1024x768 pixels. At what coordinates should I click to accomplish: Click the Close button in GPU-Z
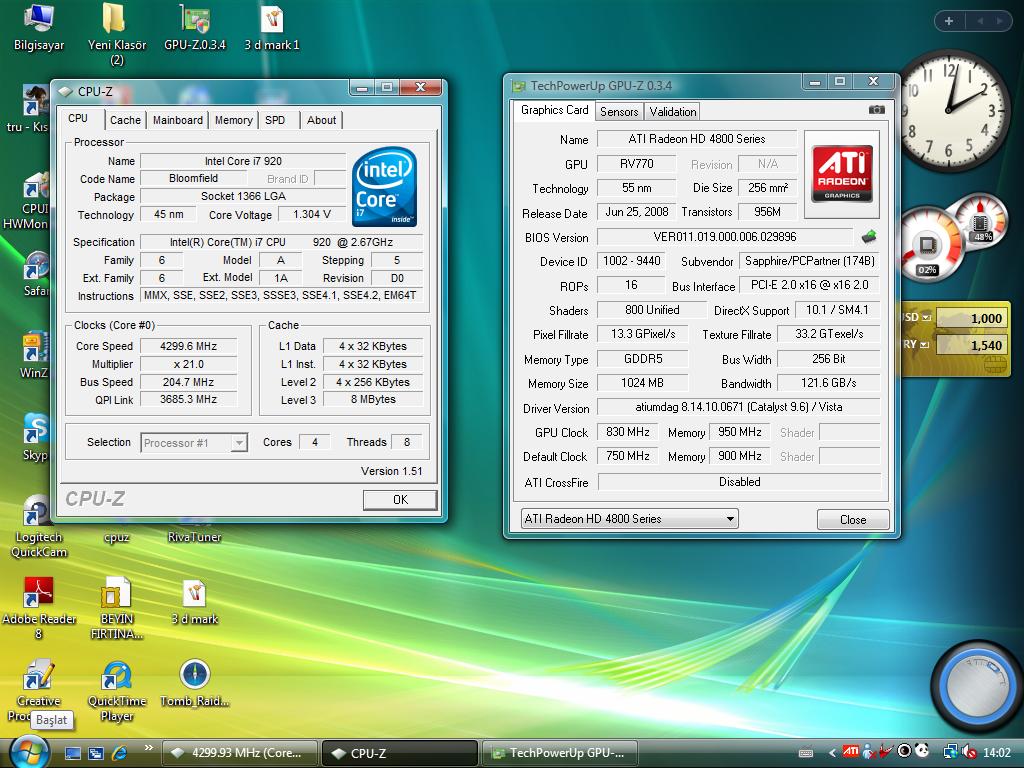pos(853,519)
